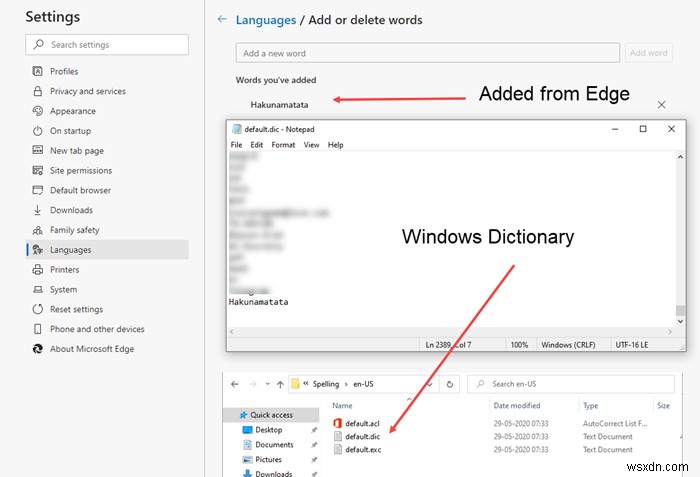Image resolution: width=700 pixels, height=477 pixels.
Task: Go to Appearance settings
Action: pyautogui.click(x=73, y=111)
